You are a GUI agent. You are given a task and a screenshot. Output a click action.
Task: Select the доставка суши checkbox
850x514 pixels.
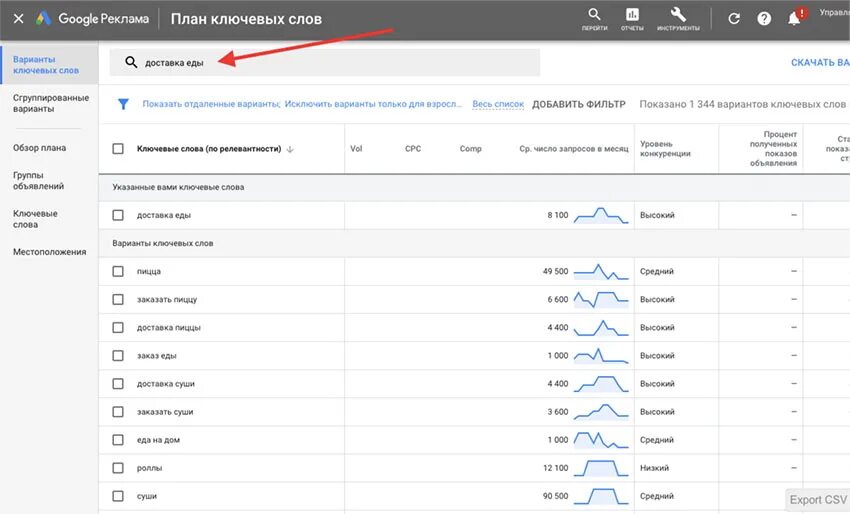(118, 384)
